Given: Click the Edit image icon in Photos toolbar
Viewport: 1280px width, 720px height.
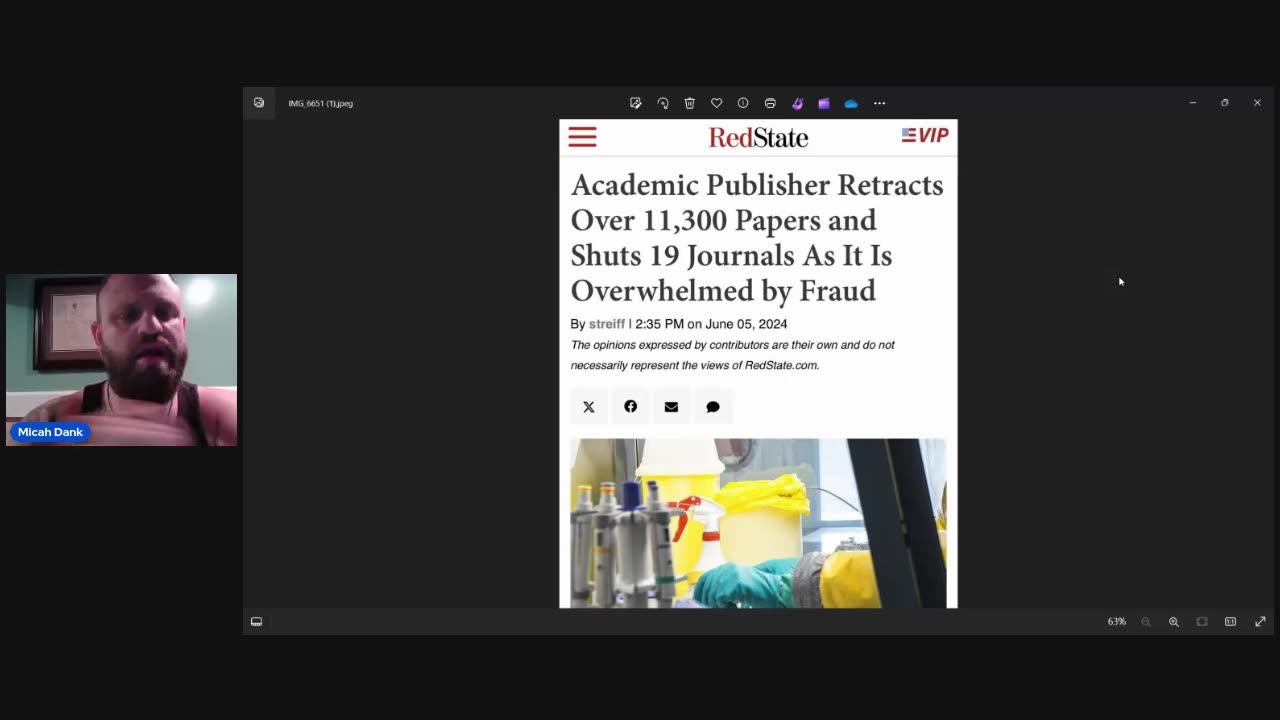Looking at the screenshot, I should tap(635, 103).
